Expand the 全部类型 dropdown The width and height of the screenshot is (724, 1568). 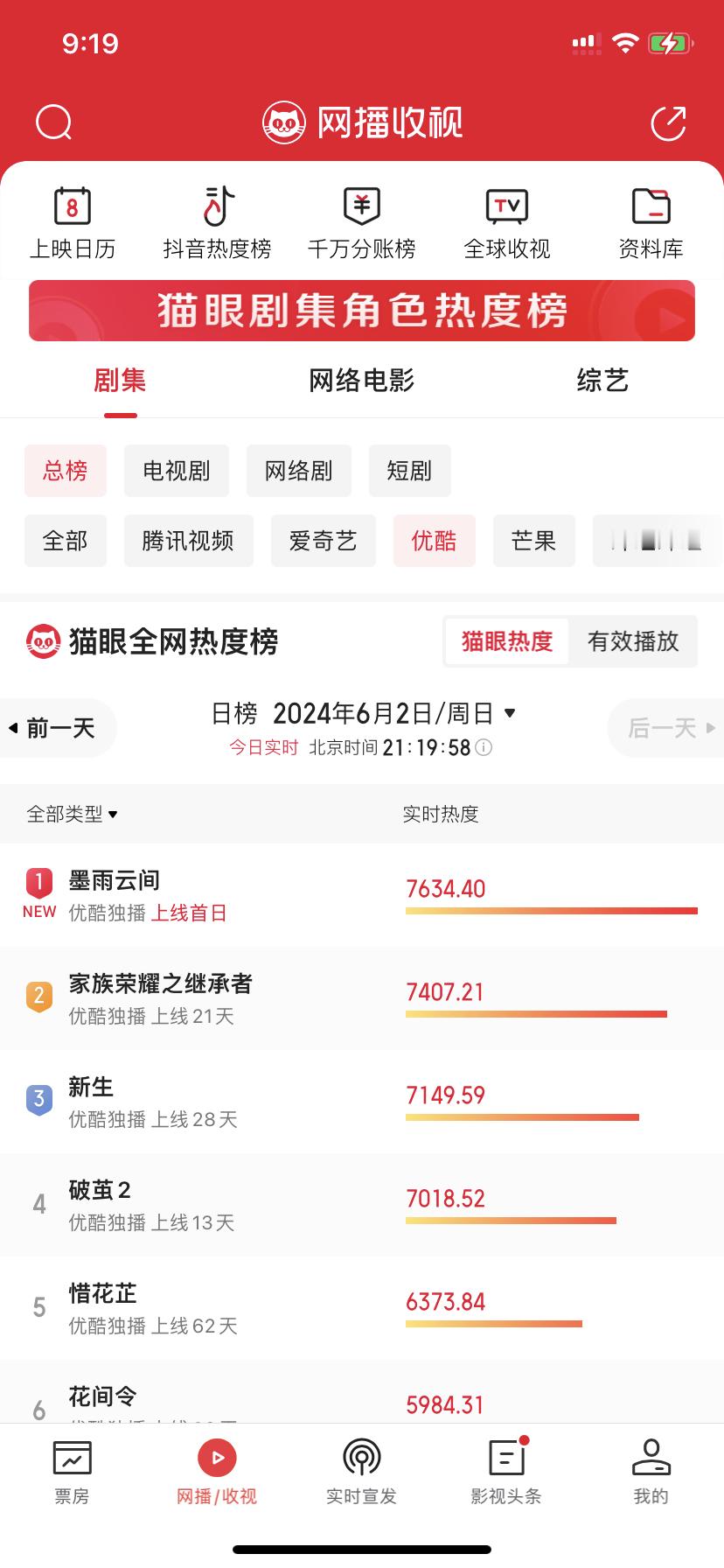(x=73, y=814)
